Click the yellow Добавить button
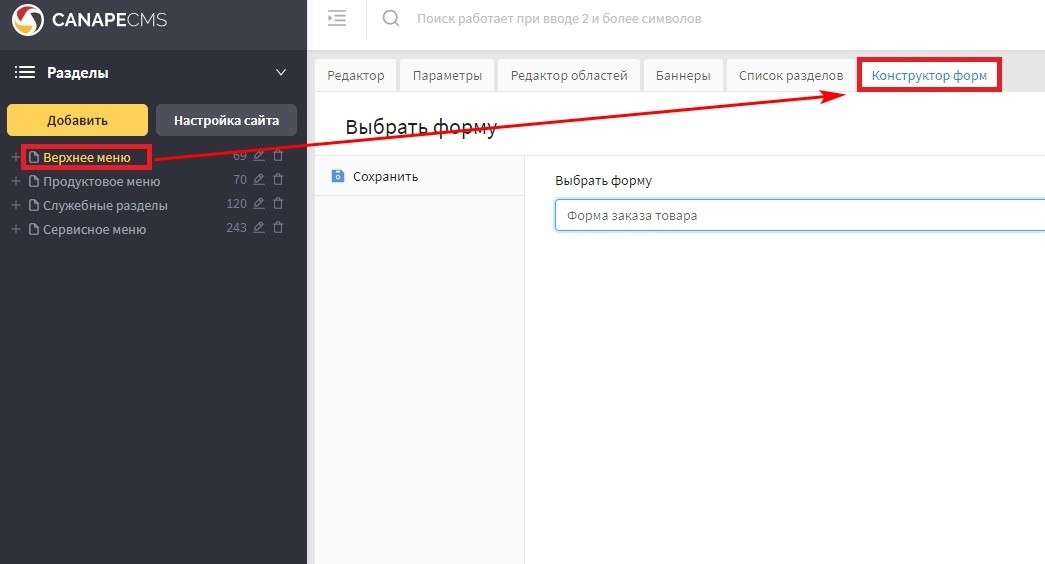This screenshot has height=564, width=1045. [77, 120]
